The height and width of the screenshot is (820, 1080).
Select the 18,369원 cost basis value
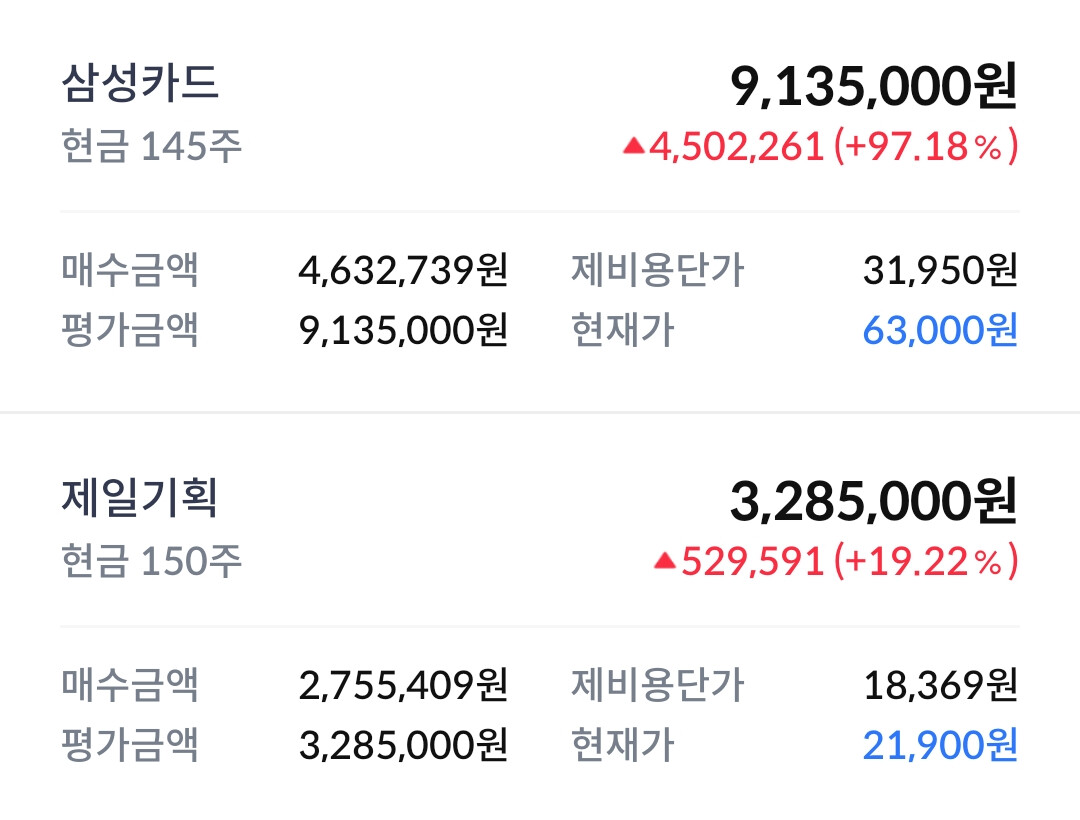(939, 685)
